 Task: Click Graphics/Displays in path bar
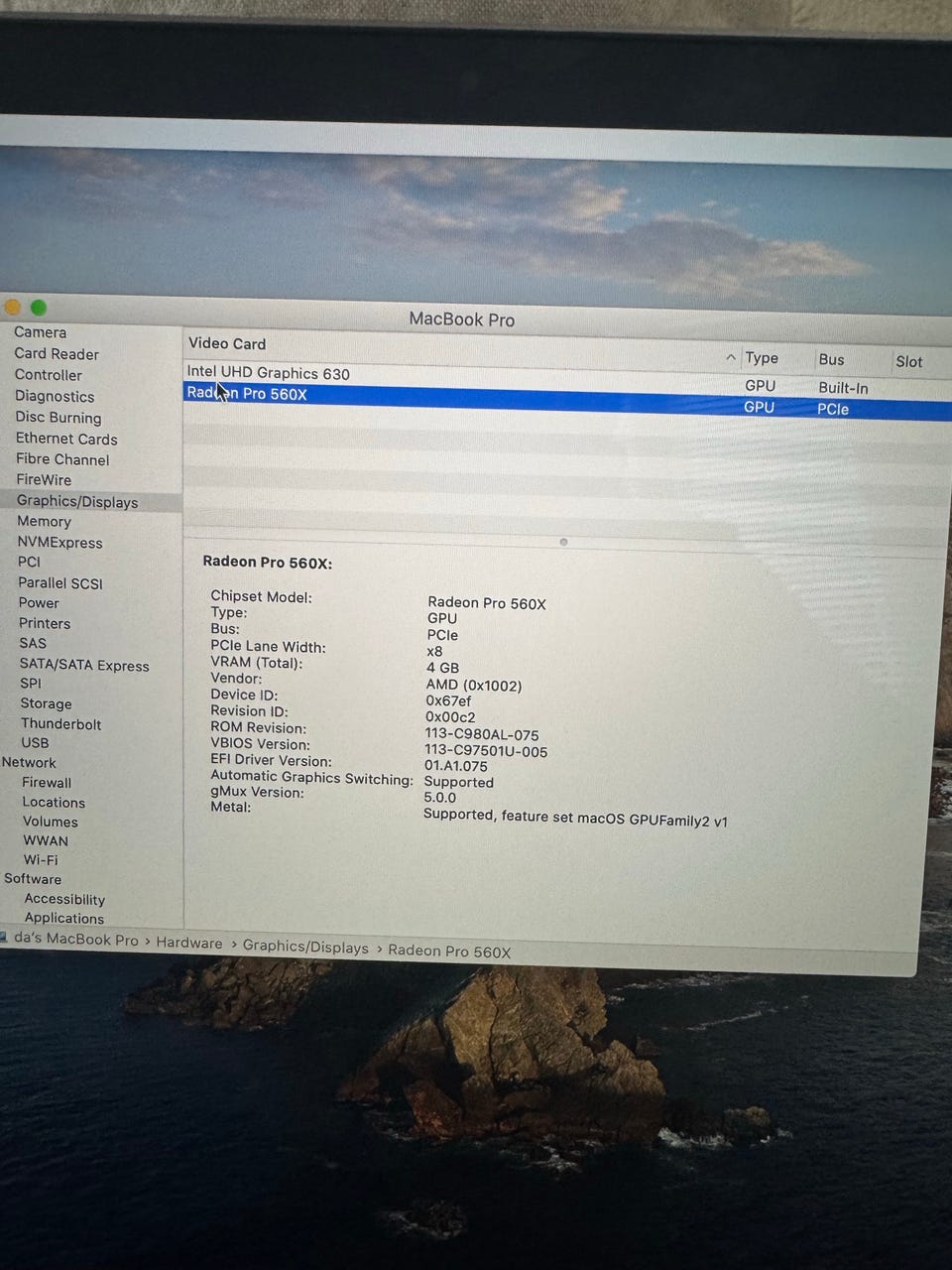pos(305,948)
